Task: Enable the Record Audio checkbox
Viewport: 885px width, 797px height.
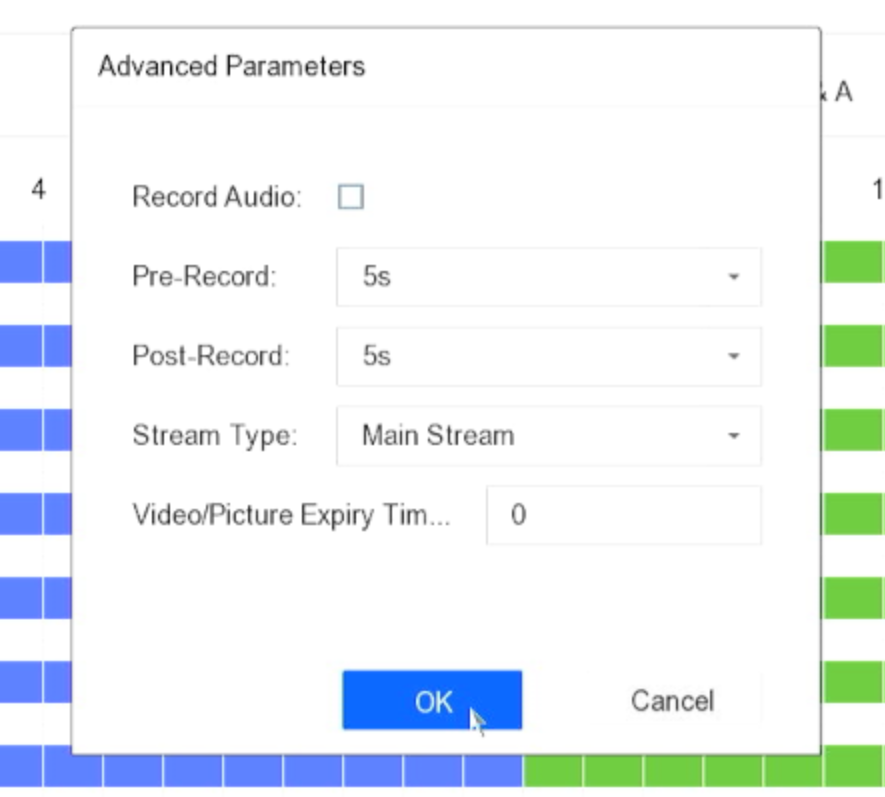Action: 351,197
